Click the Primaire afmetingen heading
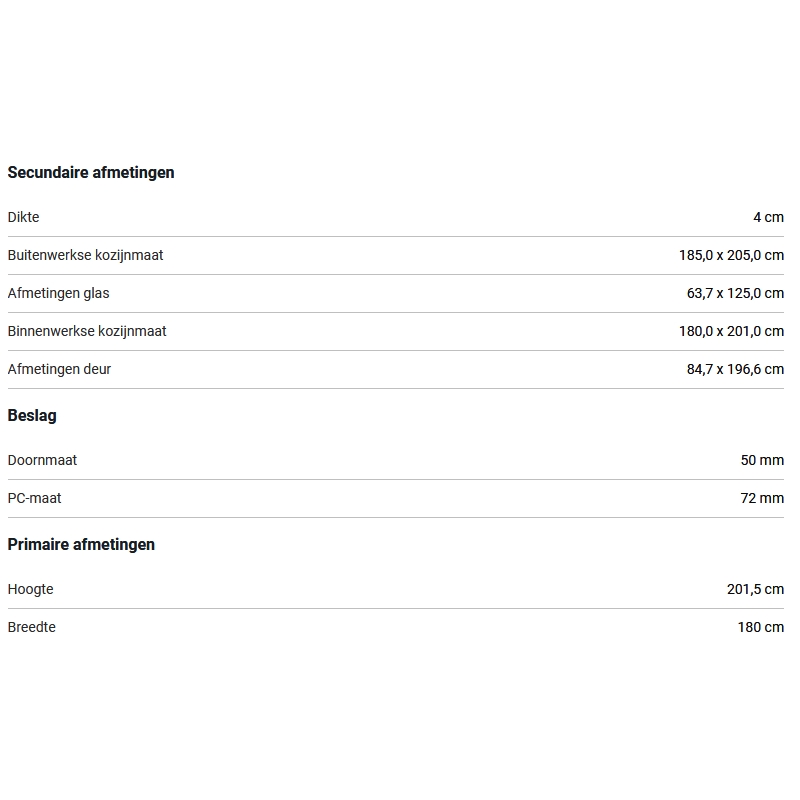 (x=81, y=544)
